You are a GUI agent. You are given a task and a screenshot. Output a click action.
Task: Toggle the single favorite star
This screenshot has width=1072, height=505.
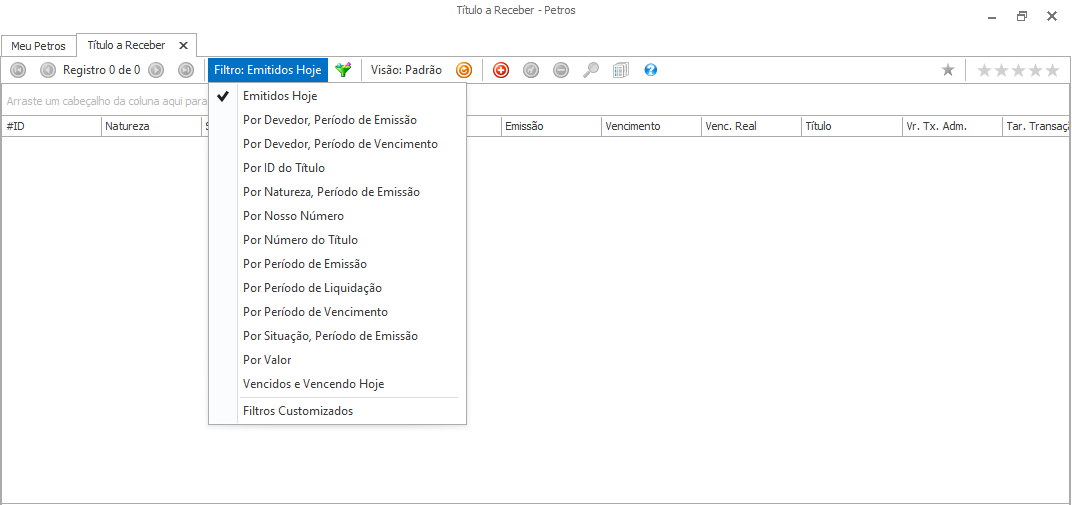pyautogui.click(x=948, y=70)
